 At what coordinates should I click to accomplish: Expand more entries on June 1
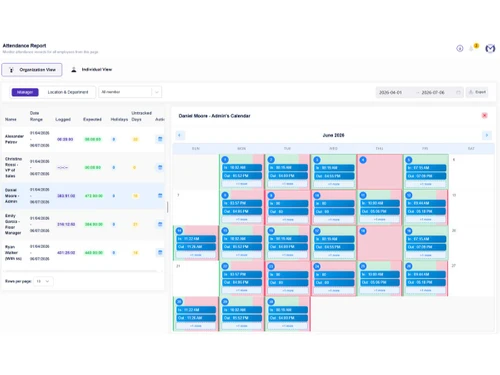242,184
